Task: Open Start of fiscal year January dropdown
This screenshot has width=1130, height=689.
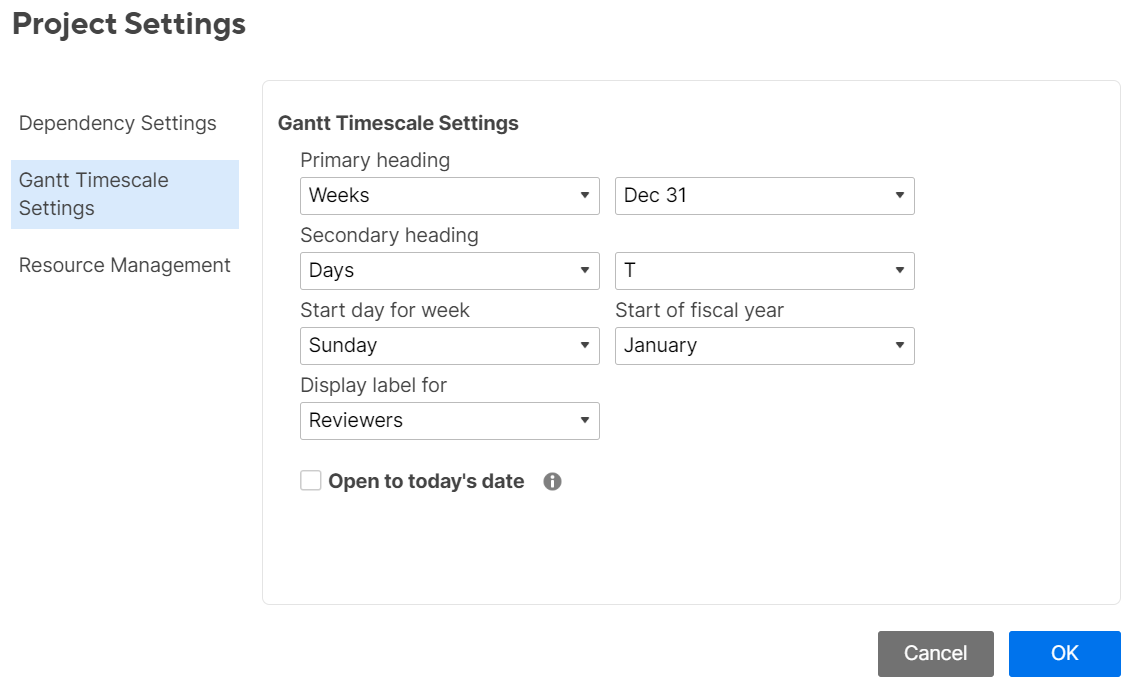Action: (764, 346)
